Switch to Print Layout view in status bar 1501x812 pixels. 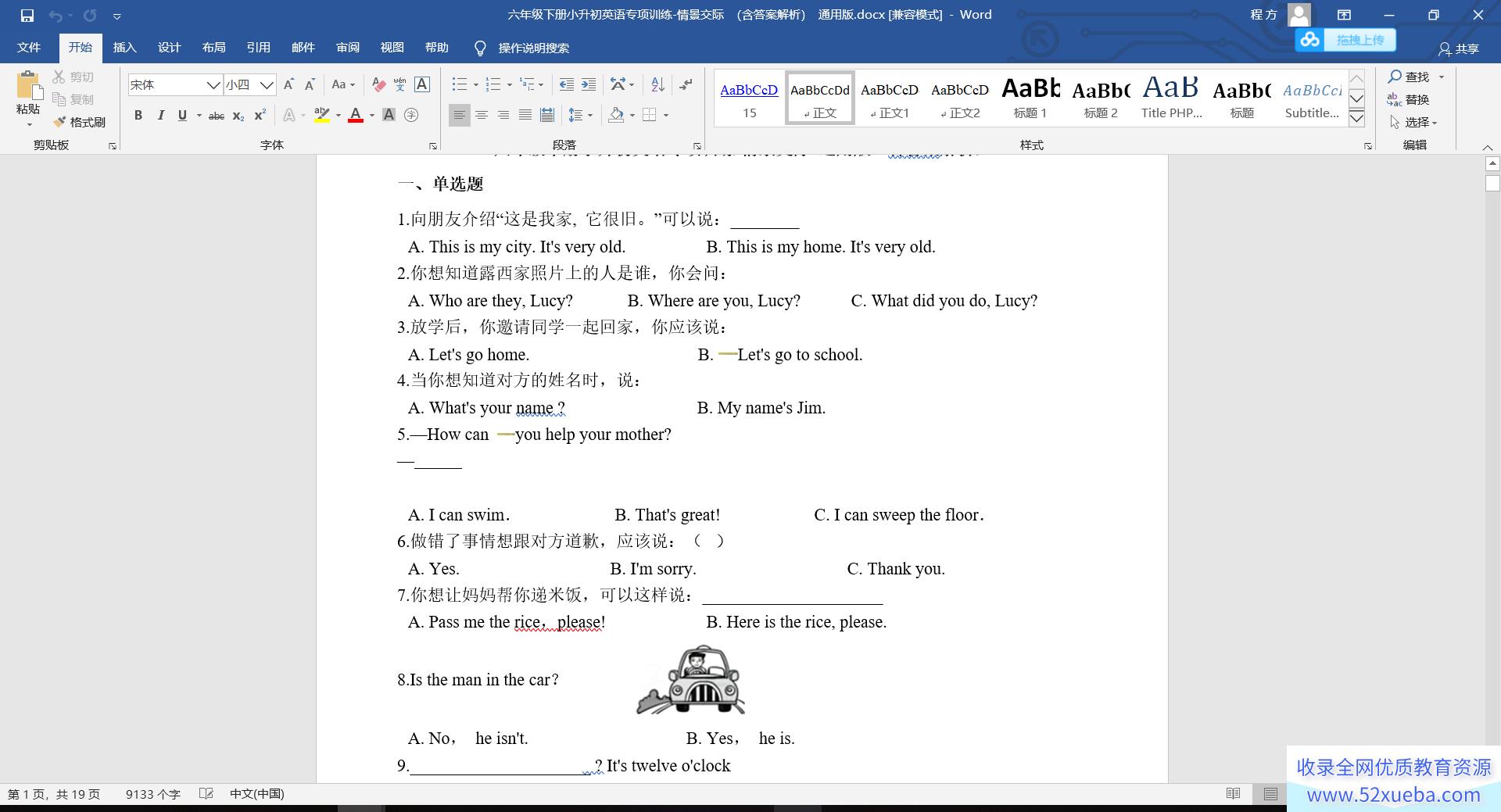pyautogui.click(x=1270, y=794)
